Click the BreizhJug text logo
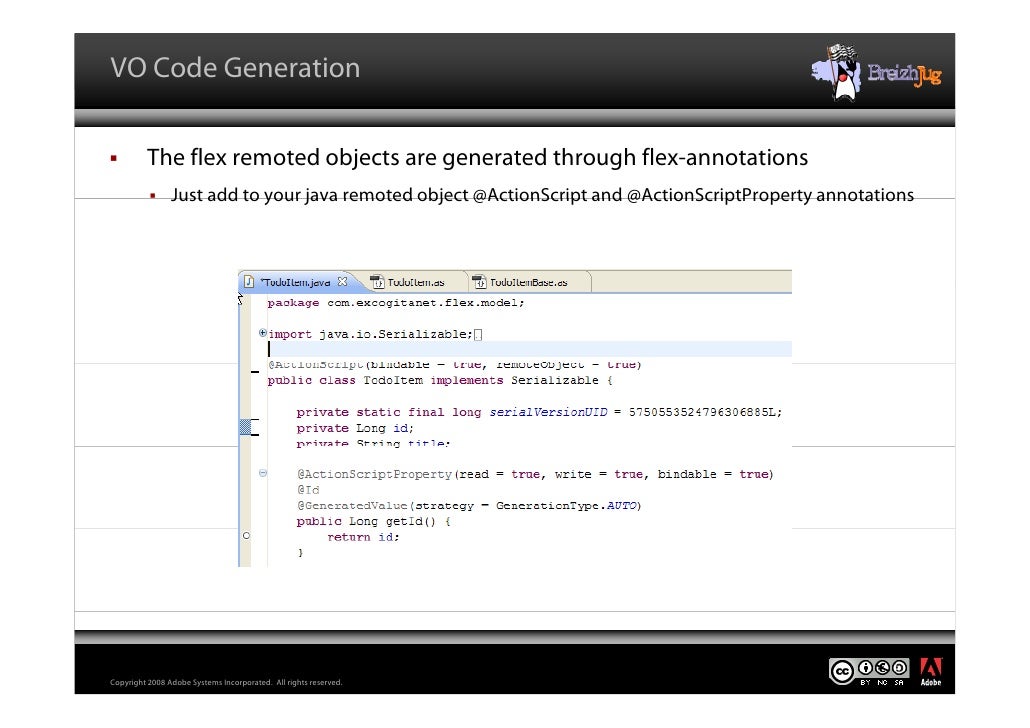This screenshot has width=1030, height=728. coord(903,75)
